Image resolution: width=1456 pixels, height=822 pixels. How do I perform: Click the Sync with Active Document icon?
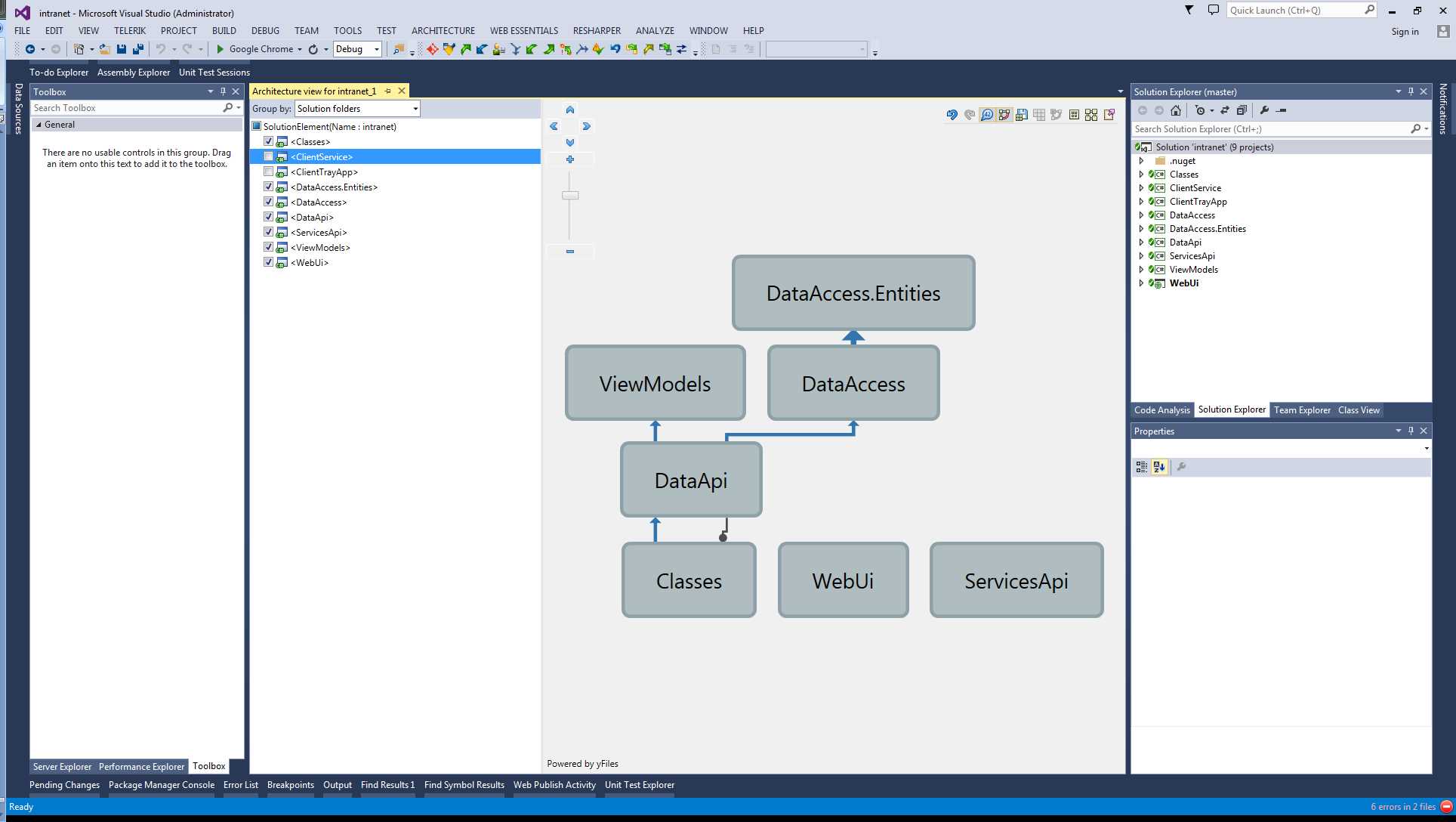(1224, 110)
